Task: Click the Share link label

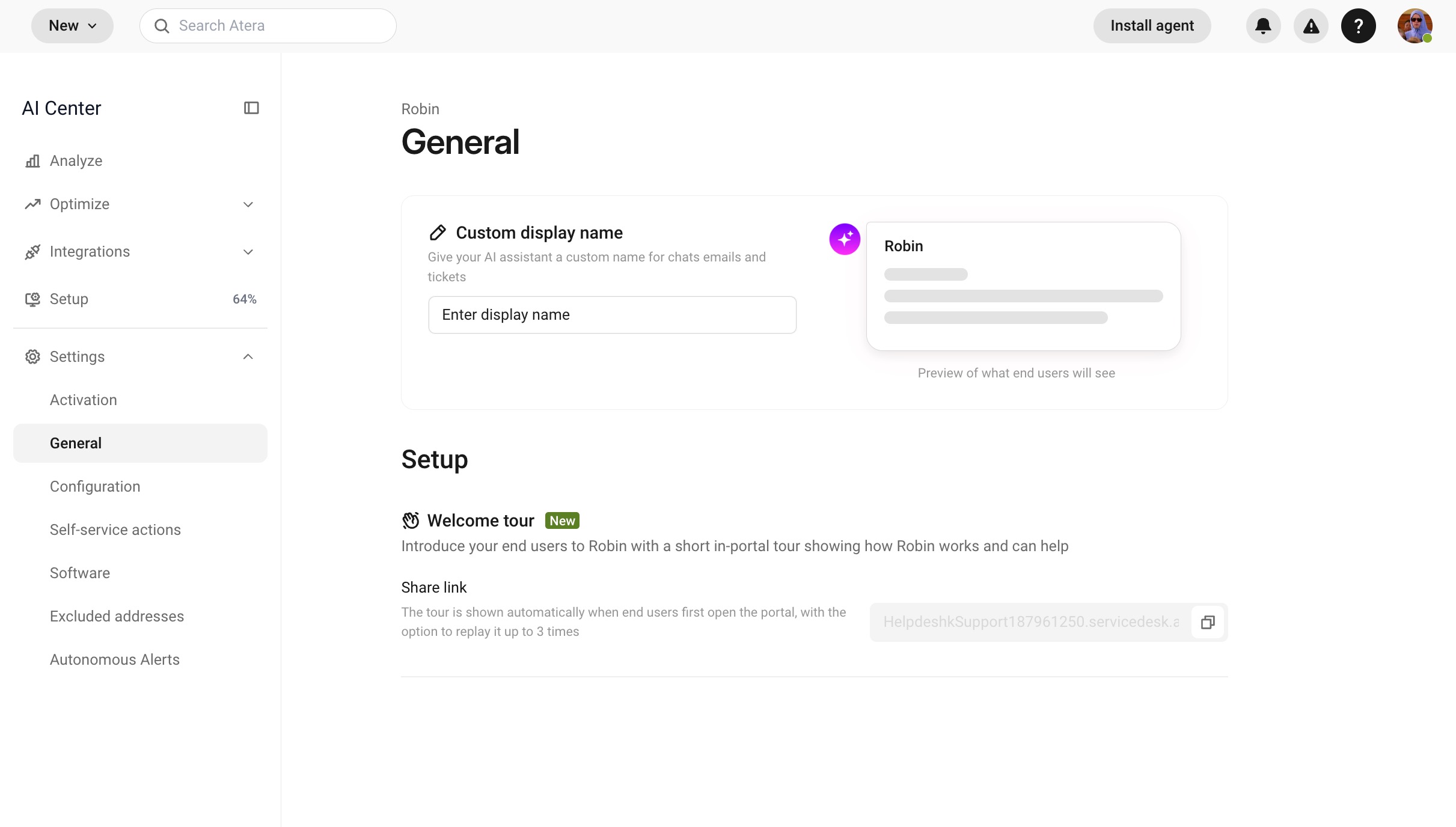Action: click(434, 588)
